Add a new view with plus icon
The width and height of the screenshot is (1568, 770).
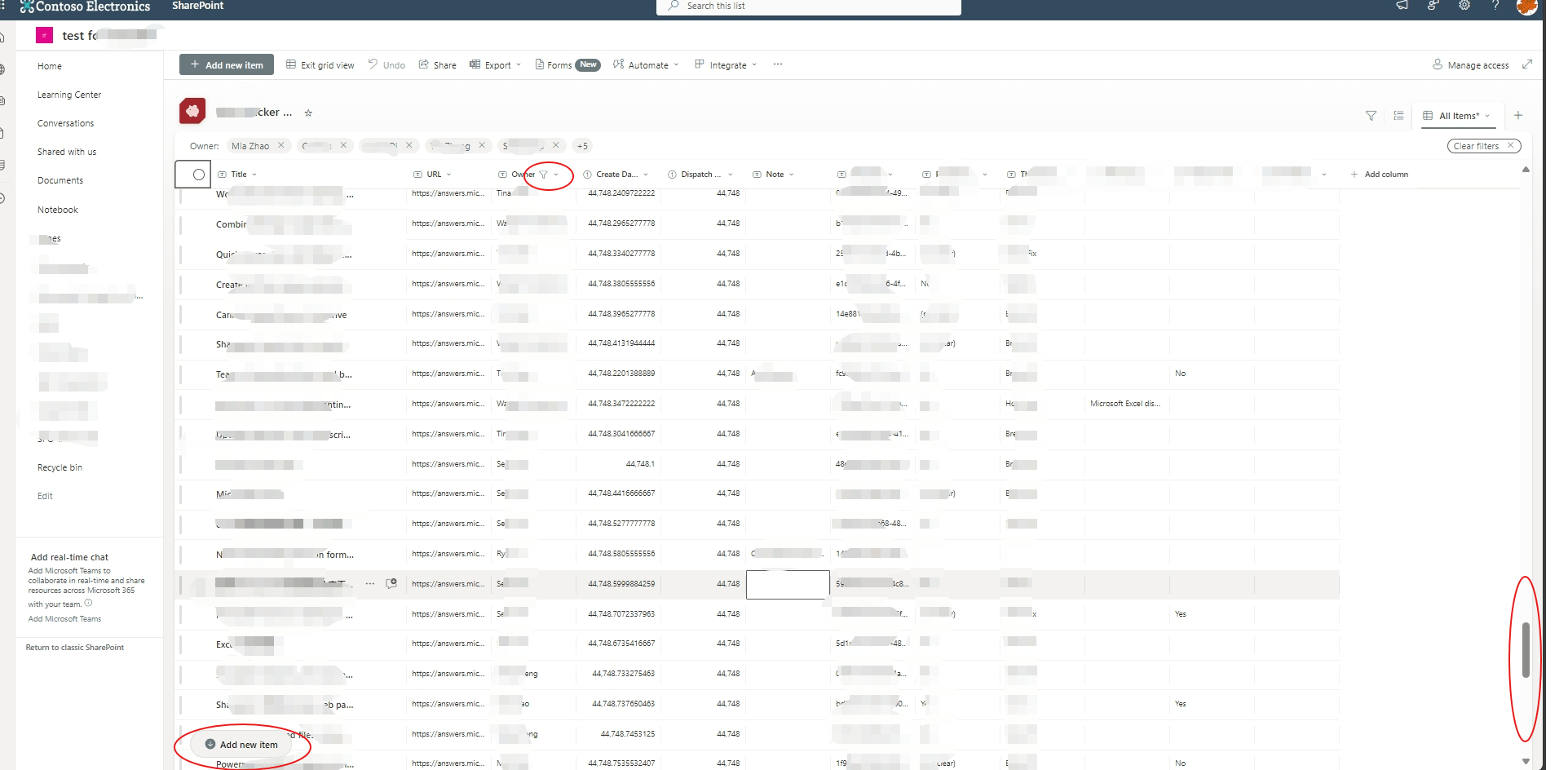[x=1518, y=116]
